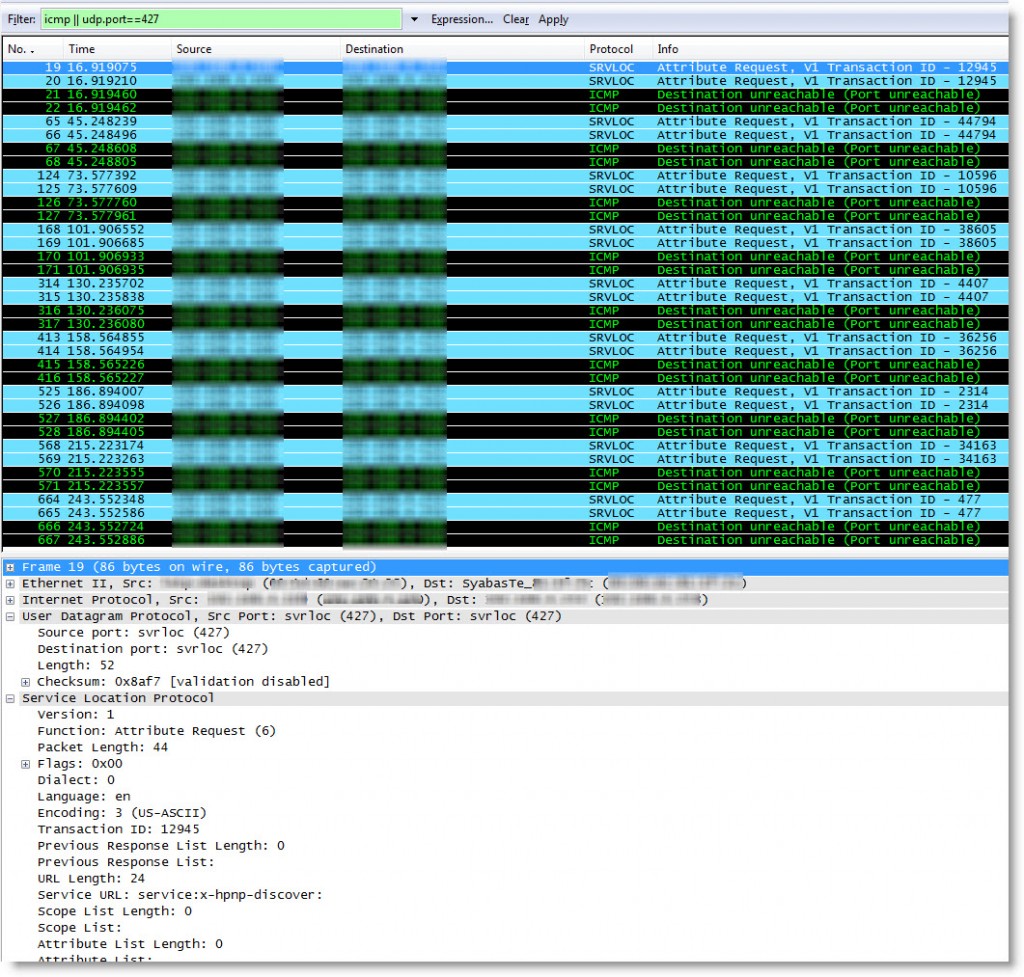Select ICMP packet number 528
This screenshot has height=977, width=1024.
click(505, 432)
